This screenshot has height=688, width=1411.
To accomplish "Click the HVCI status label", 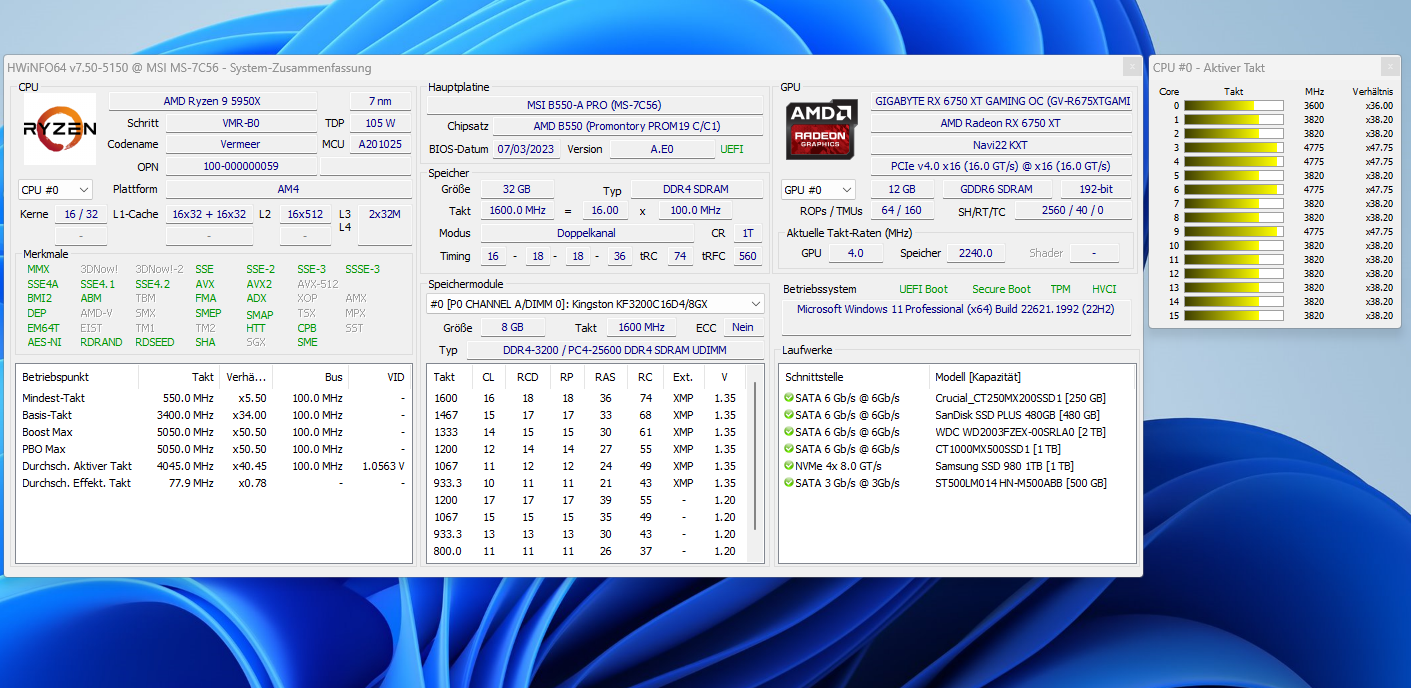I will point(1104,289).
